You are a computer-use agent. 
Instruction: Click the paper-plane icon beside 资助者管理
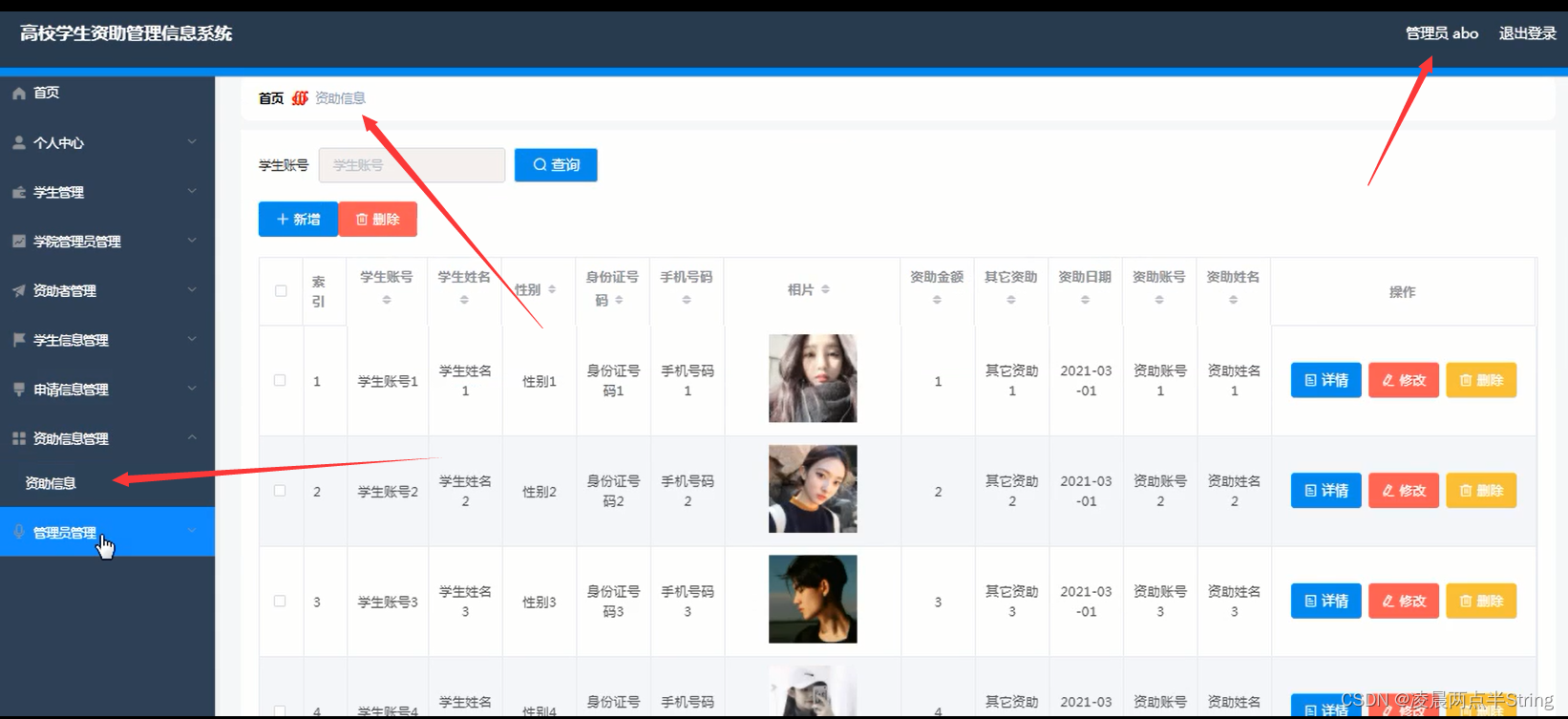point(19,290)
